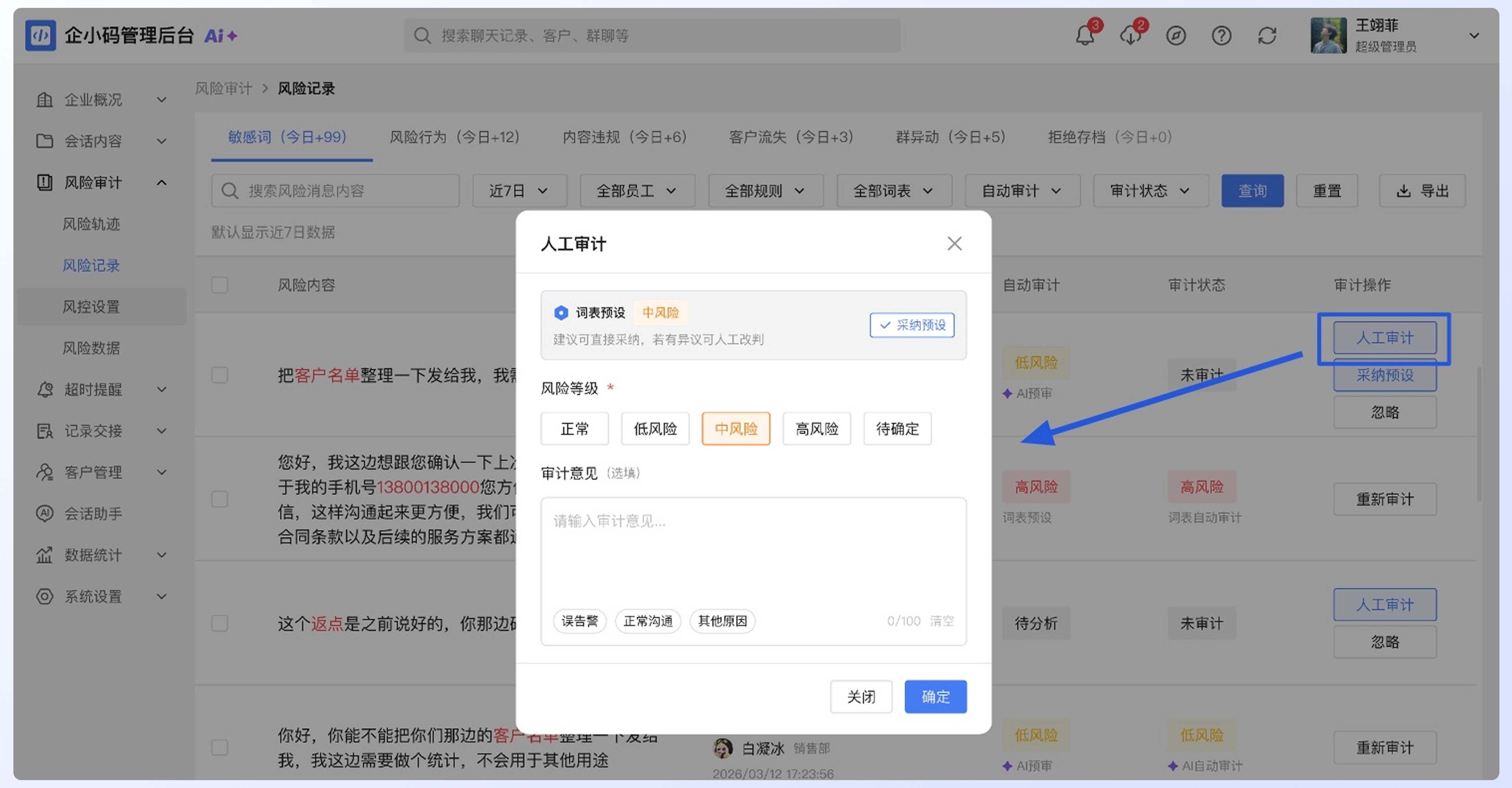Click 采纳预设 button in dialog
The image size is (1512, 788).
click(x=912, y=325)
